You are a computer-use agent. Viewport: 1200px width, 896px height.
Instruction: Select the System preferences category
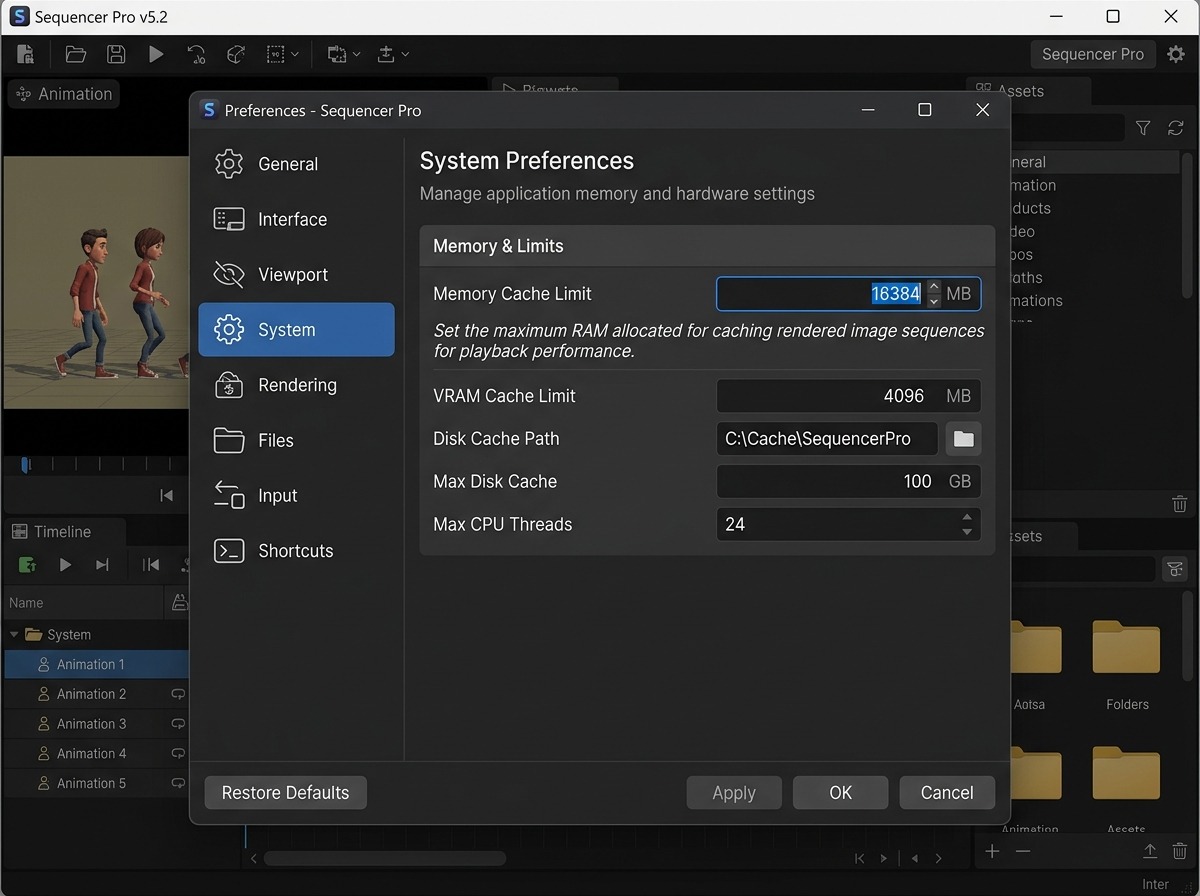297,330
